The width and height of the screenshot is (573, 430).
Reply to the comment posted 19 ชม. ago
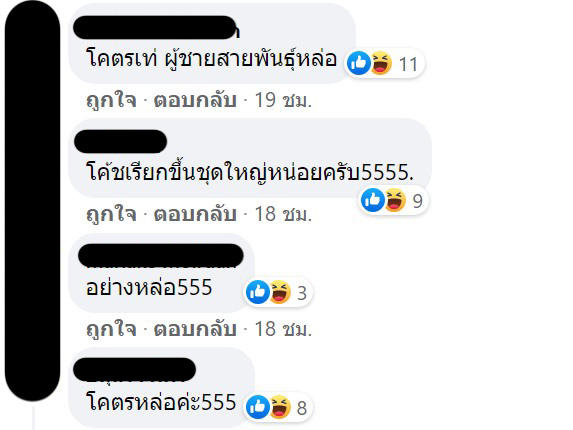[195, 100]
